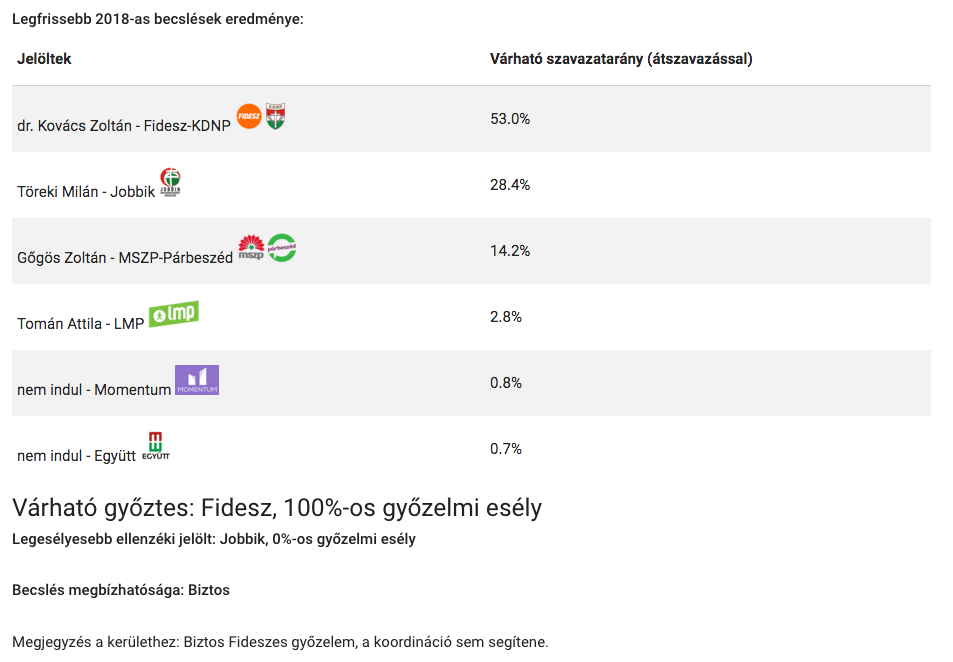Click the Együtt party logo
953x662 pixels.
(x=156, y=446)
